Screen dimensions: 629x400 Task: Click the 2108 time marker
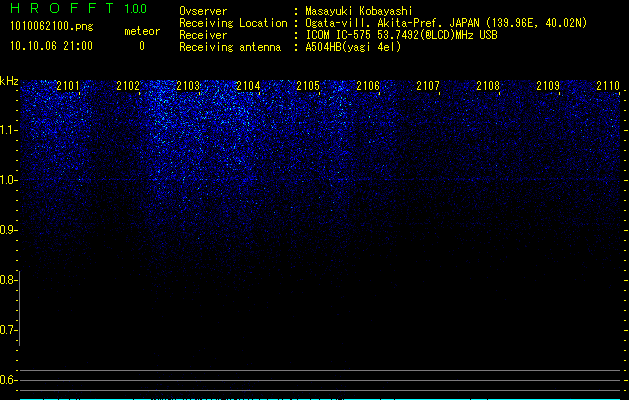click(488, 86)
